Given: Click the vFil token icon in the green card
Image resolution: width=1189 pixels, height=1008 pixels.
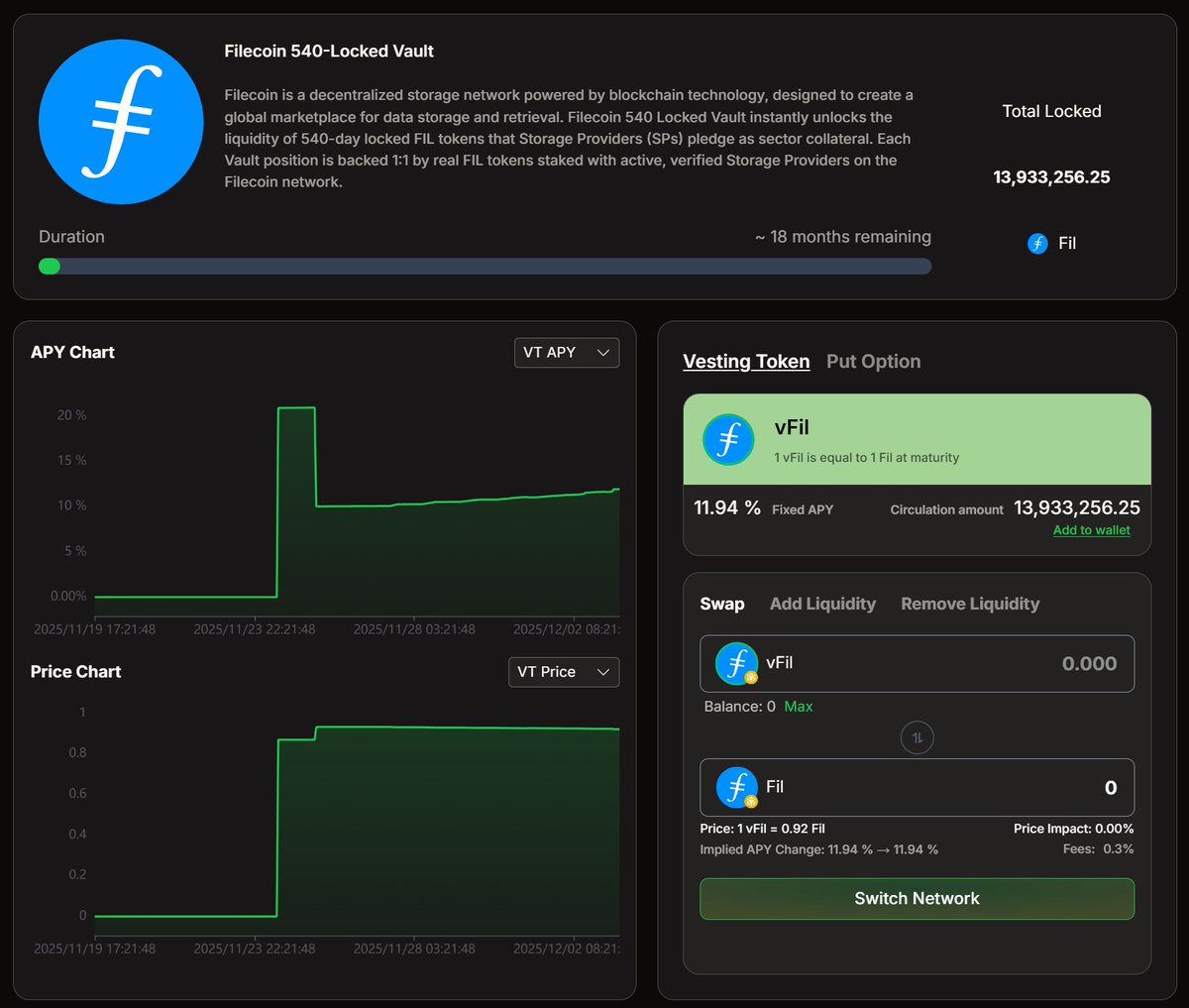Looking at the screenshot, I should pyautogui.click(x=728, y=439).
